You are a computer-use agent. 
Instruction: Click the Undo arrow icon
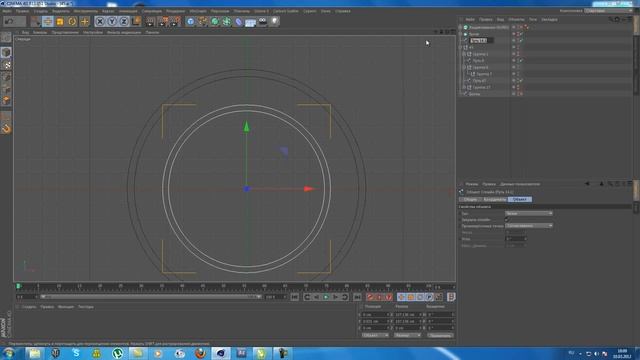(10, 21)
